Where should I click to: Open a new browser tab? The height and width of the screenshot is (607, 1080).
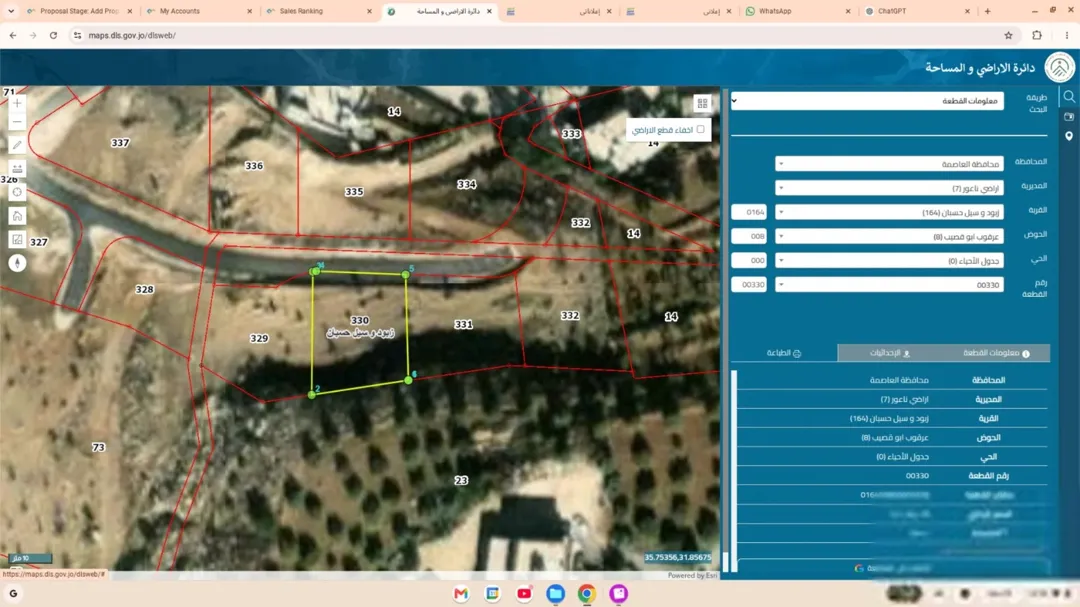click(x=987, y=11)
